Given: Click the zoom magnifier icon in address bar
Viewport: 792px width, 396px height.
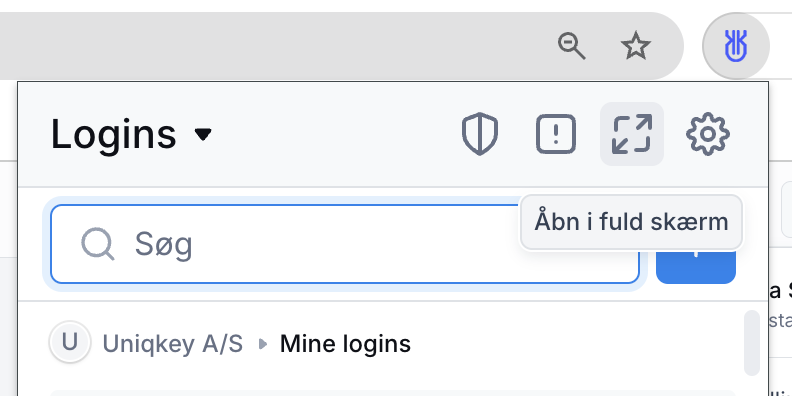Looking at the screenshot, I should (x=571, y=46).
